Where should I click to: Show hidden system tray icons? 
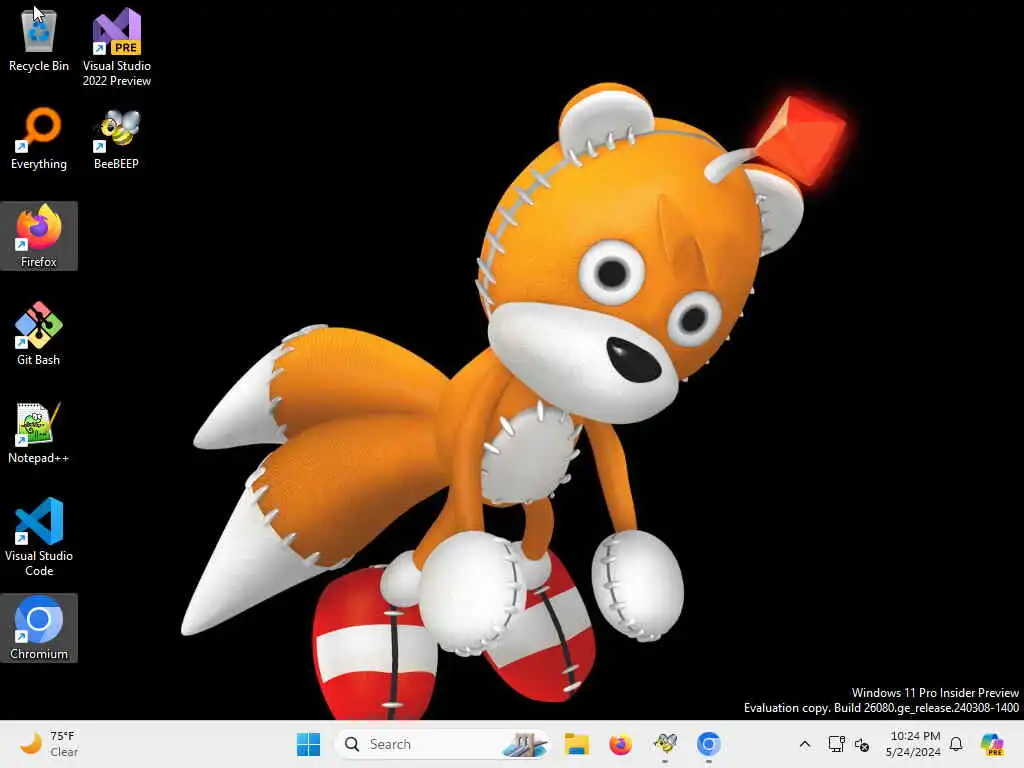[x=805, y=744]
